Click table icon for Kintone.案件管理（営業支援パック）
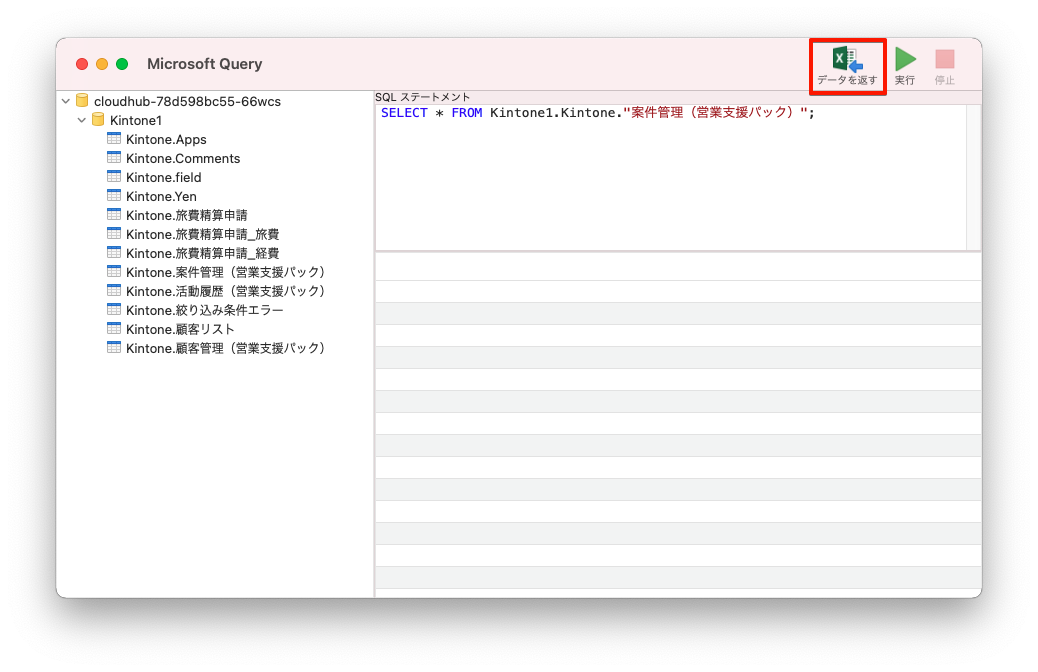 tap(114, 272)
